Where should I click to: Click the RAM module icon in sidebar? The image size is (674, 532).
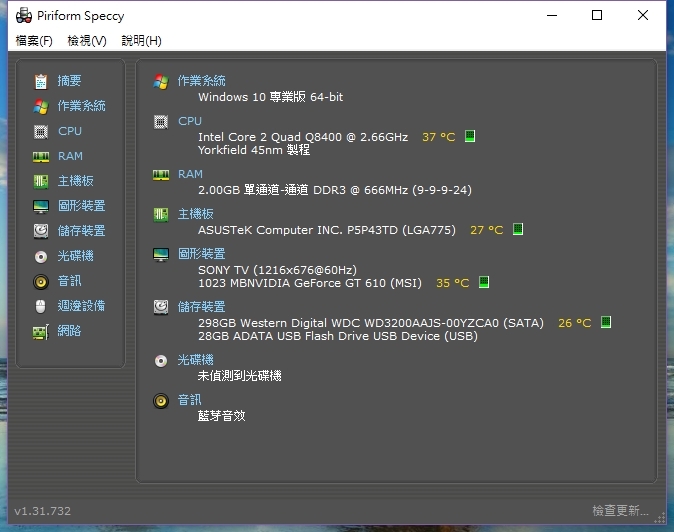click(41, 157)
